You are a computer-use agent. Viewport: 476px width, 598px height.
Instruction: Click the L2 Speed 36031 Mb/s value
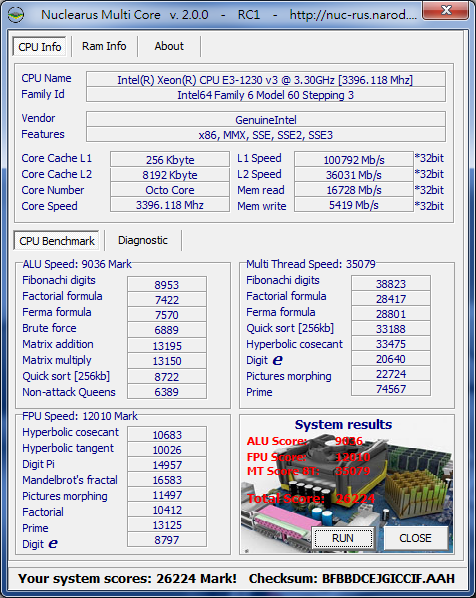point(354,175)
